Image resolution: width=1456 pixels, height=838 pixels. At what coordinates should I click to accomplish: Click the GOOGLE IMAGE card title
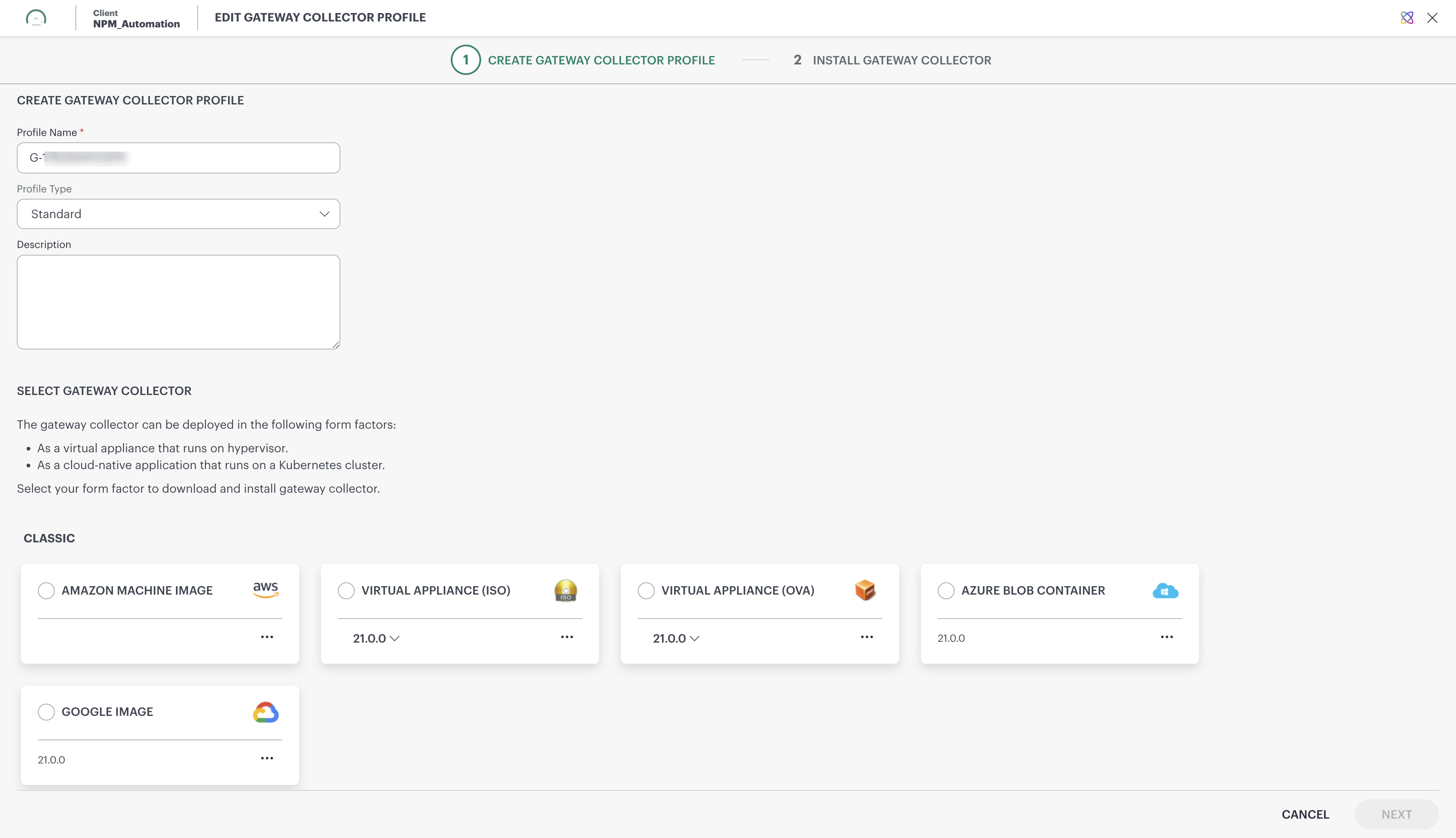pos(107,712)
